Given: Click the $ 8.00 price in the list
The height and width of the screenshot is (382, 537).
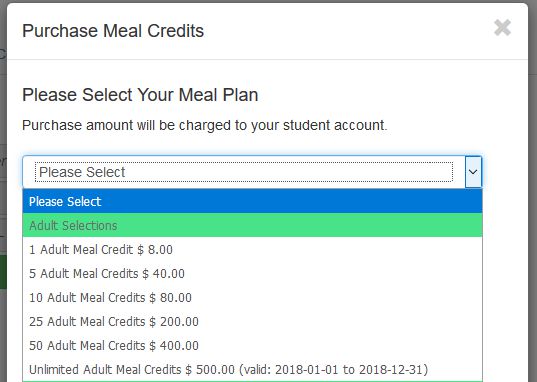Looking at the screenshot, I should [155, 249].
